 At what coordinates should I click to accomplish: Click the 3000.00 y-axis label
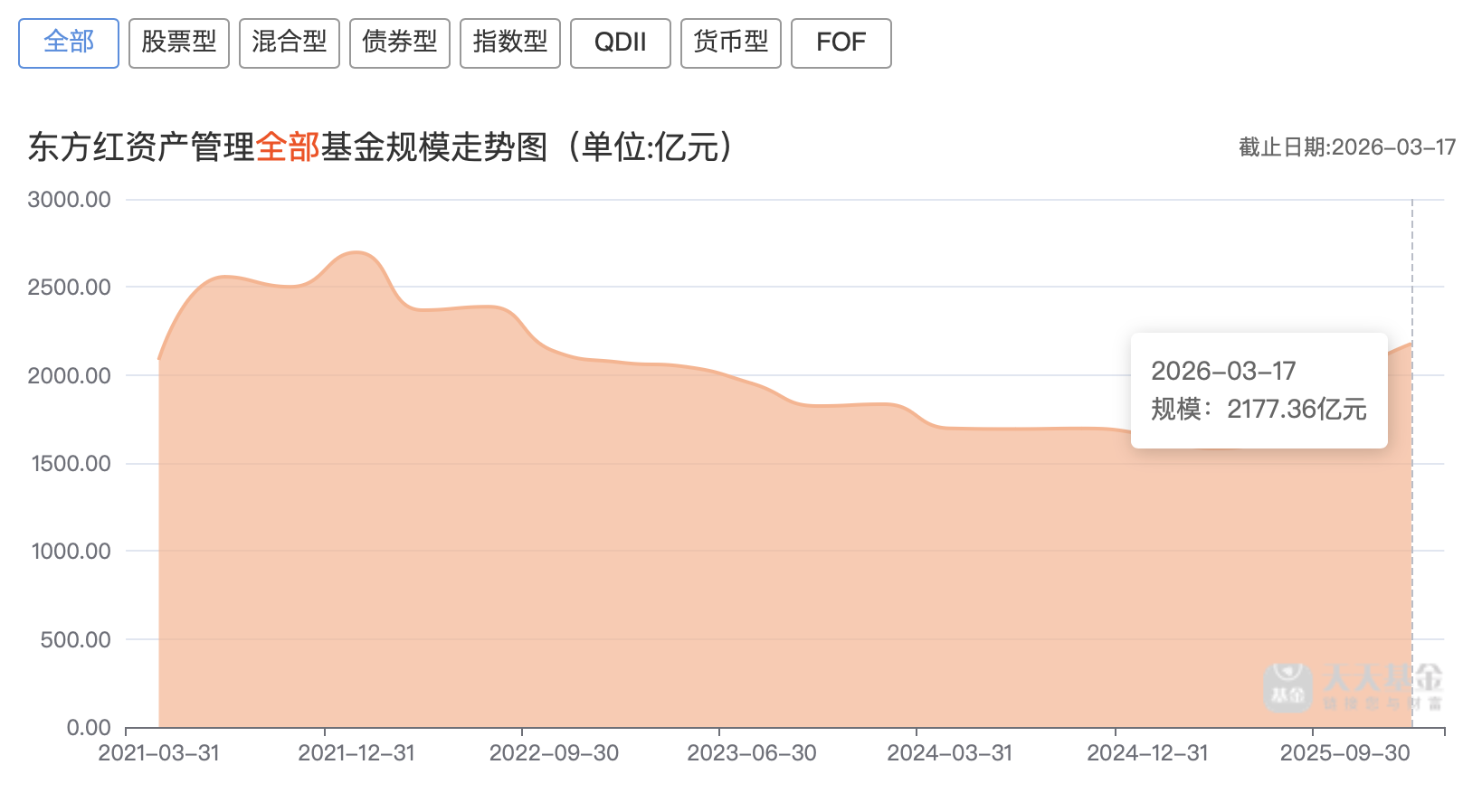[70, 200]
